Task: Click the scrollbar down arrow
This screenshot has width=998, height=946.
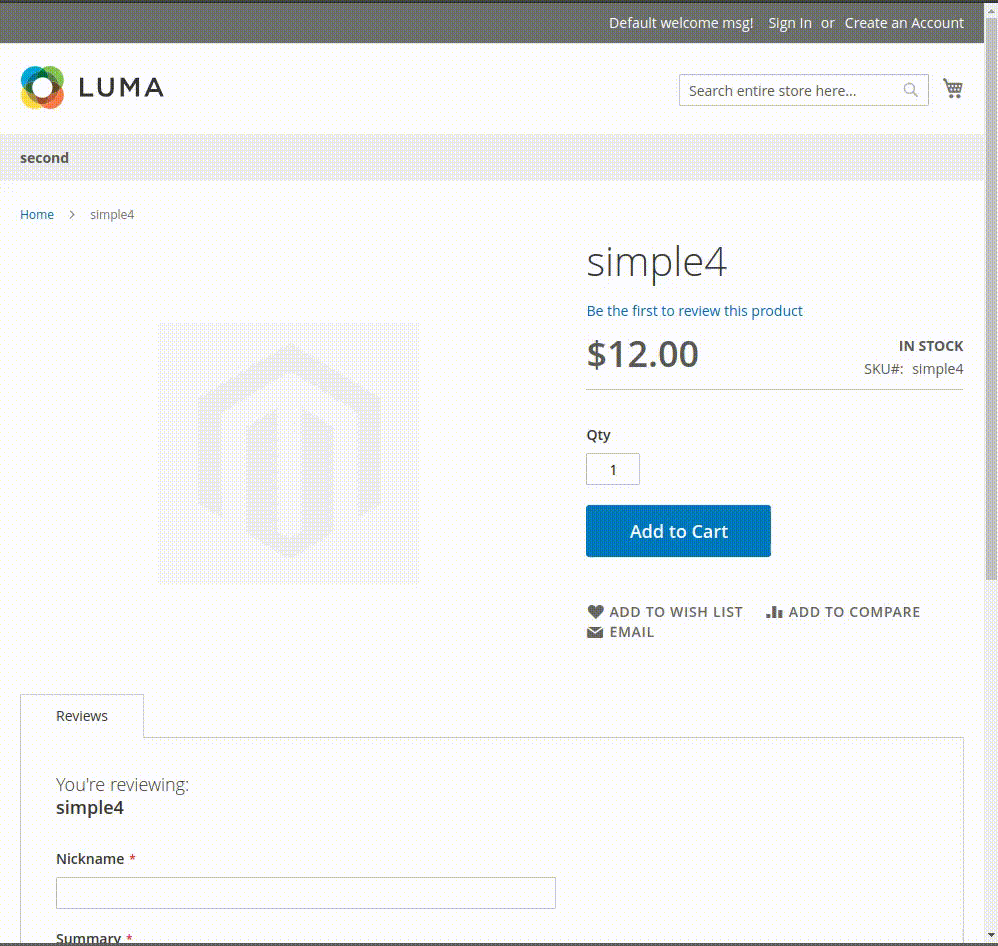Action: click(x=991, y=936)
